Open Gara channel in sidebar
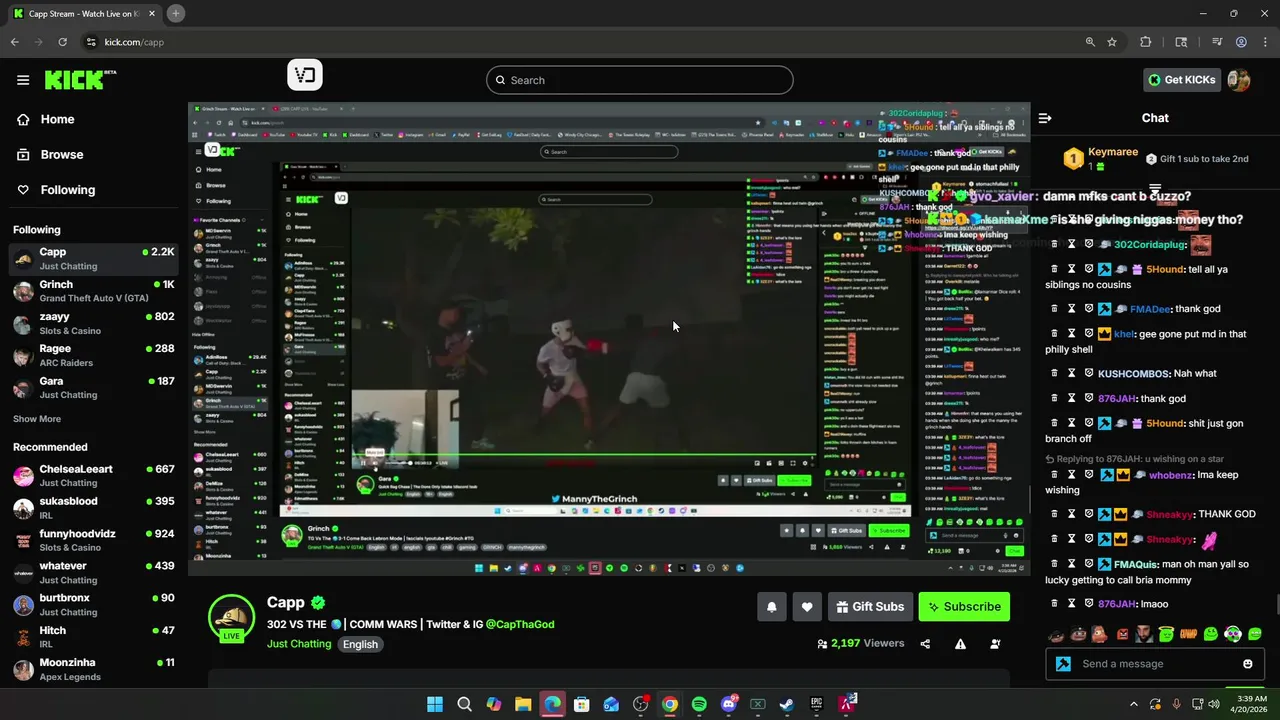 94,387
